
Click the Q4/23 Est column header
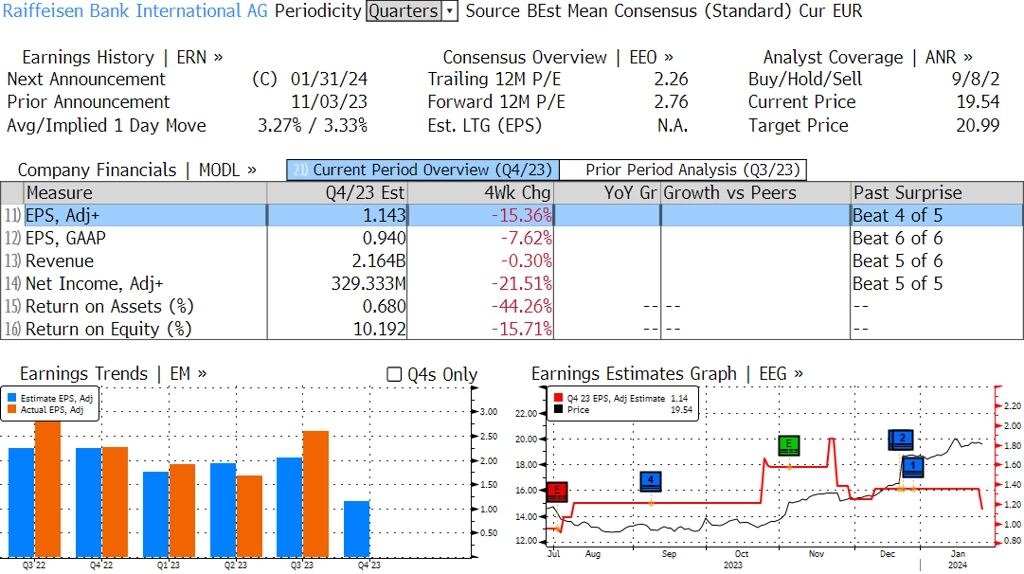[x=336, y=193]
